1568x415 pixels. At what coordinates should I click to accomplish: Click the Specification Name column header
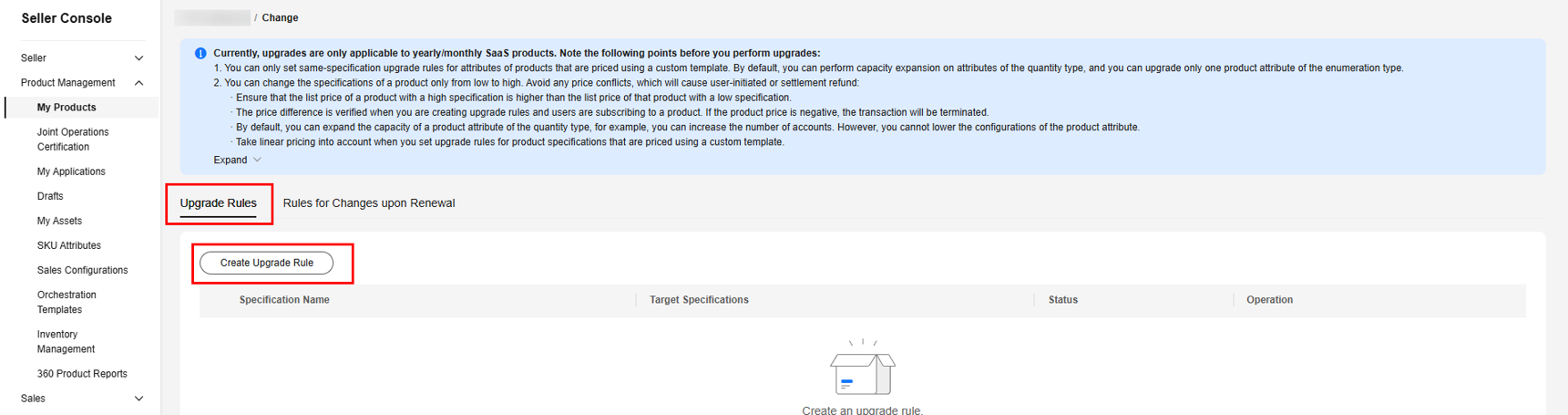tap(284, 300)
